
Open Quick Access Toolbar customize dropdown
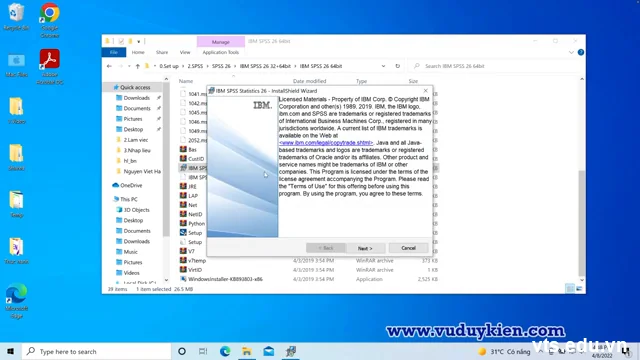point(139,41)
